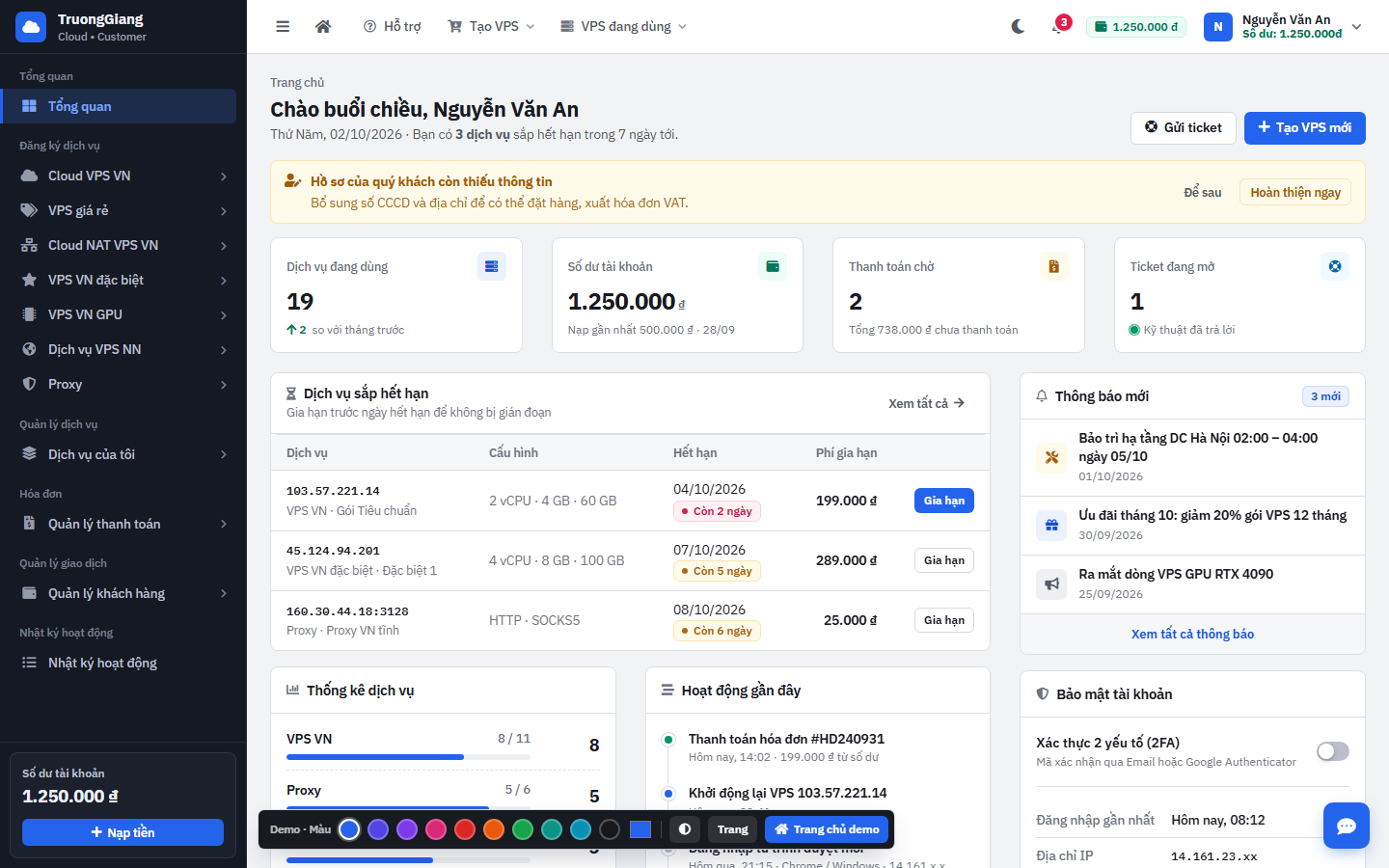This screenshot has height=868, width=1389.
Task: Click Trang chủ demo button in demo bar
Action: click(827, 829)
